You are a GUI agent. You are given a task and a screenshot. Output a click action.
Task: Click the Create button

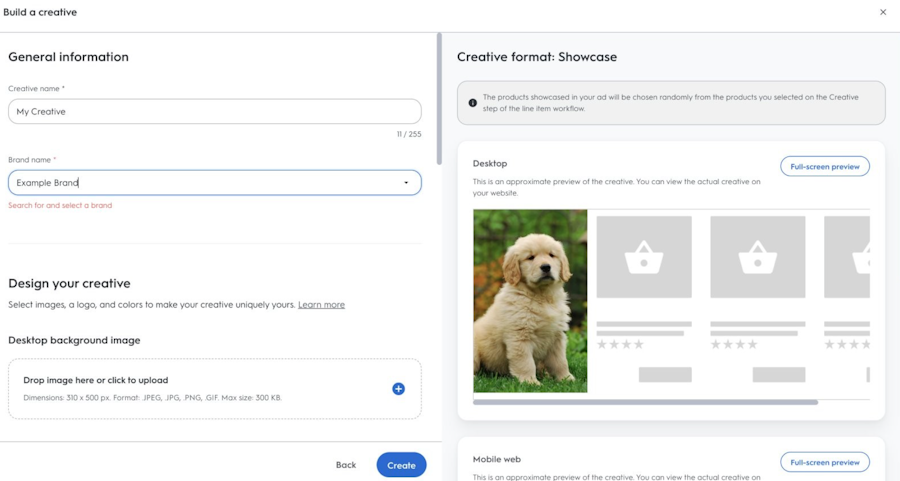click(x=401, y=465)
